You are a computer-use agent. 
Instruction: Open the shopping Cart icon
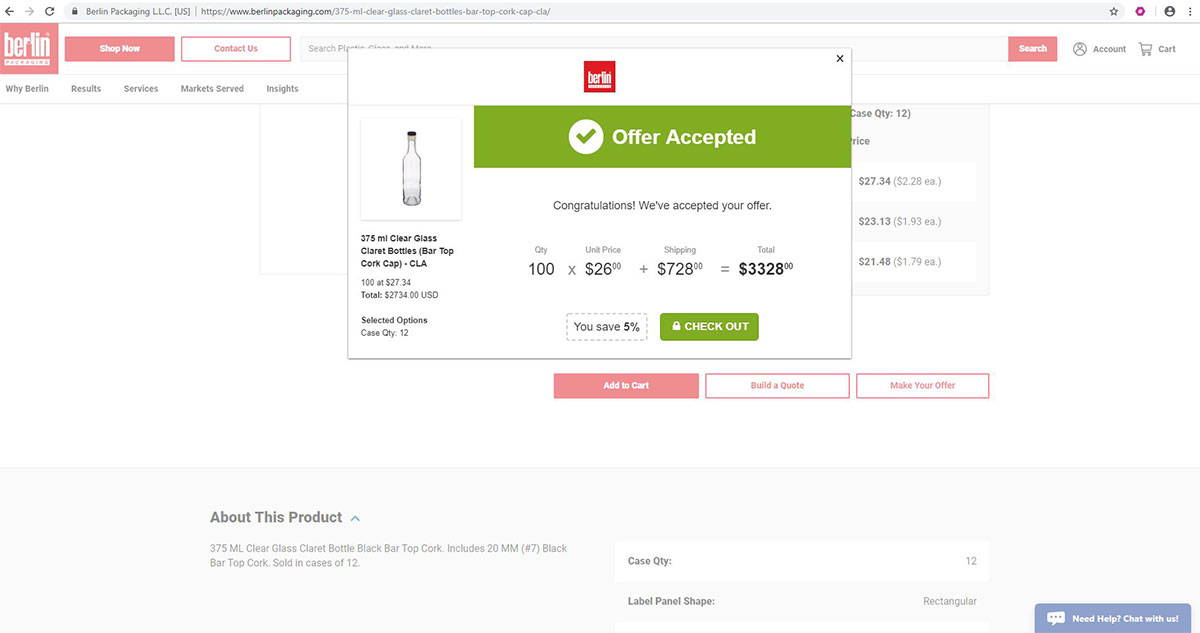click(x=1146, y=49)
